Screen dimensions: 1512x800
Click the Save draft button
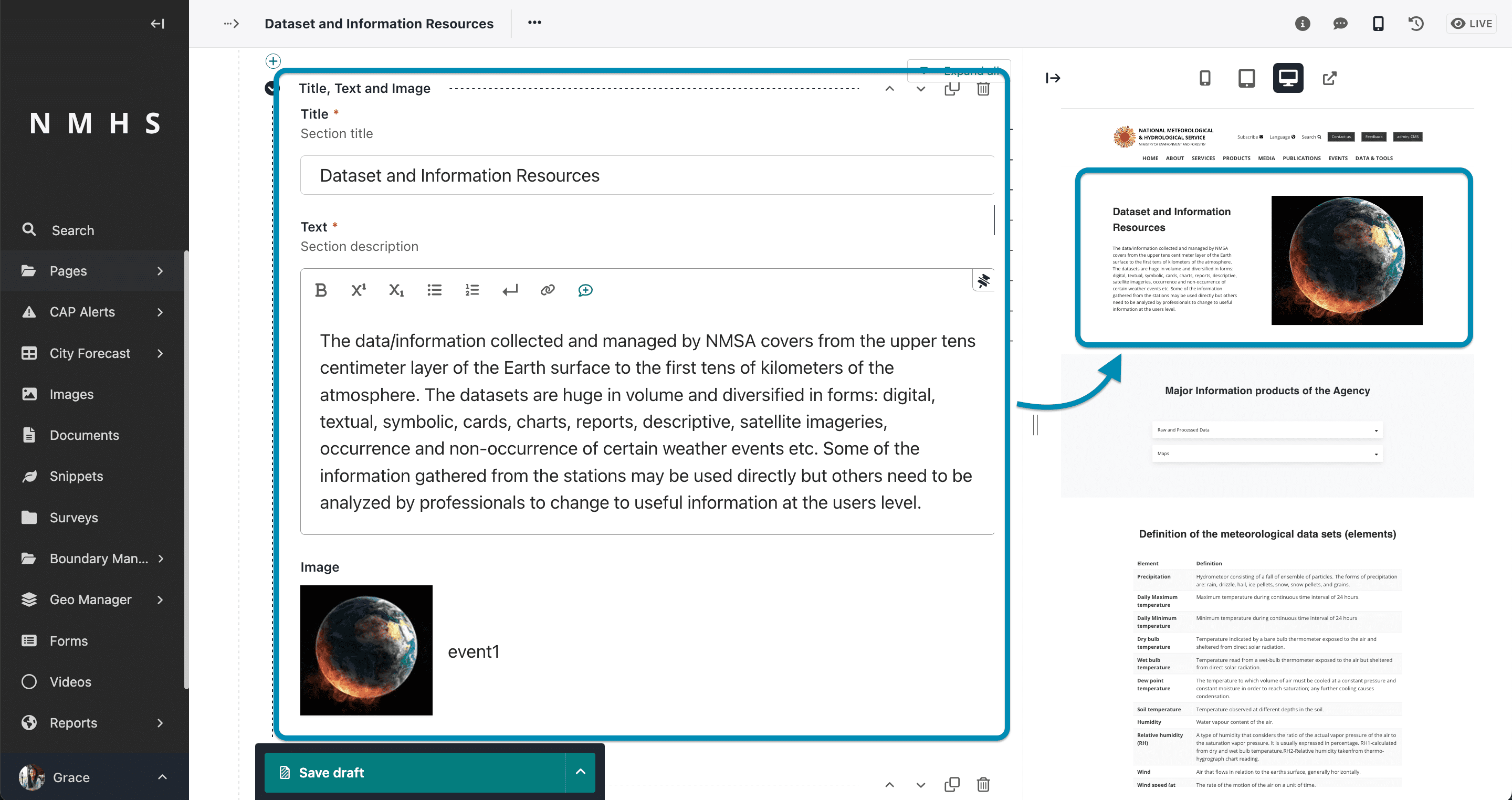(x=415, y=772)
